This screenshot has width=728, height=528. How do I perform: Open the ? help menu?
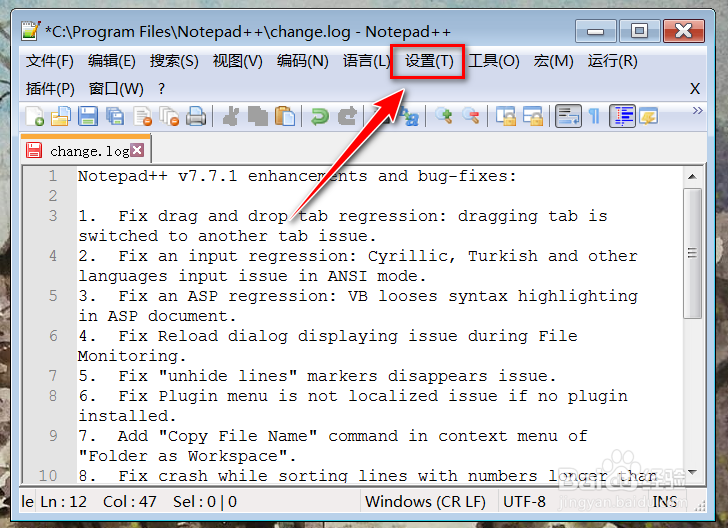(x=161, y=88)
